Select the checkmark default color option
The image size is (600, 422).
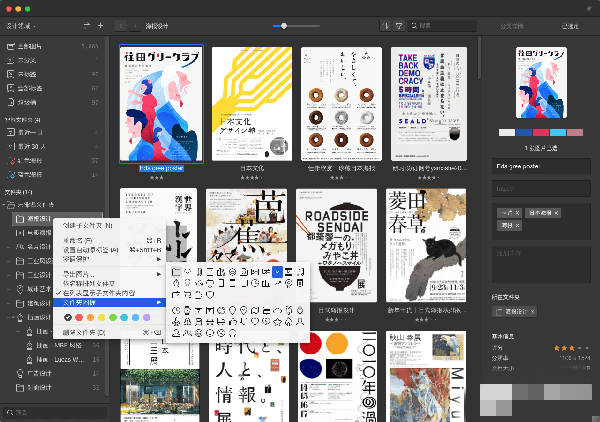click(66, 317)
